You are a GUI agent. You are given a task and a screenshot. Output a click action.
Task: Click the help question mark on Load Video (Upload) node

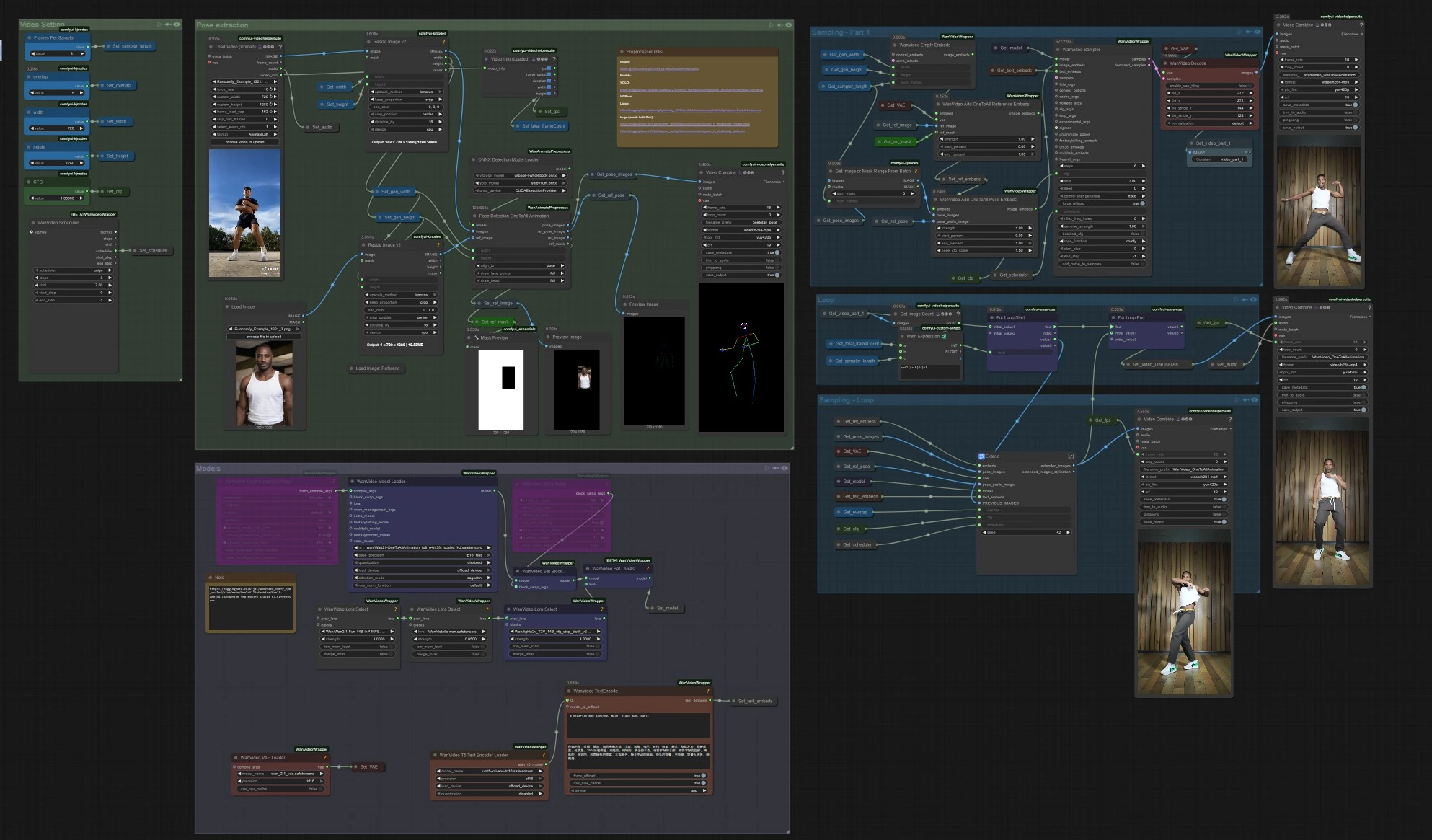(280, 47)
